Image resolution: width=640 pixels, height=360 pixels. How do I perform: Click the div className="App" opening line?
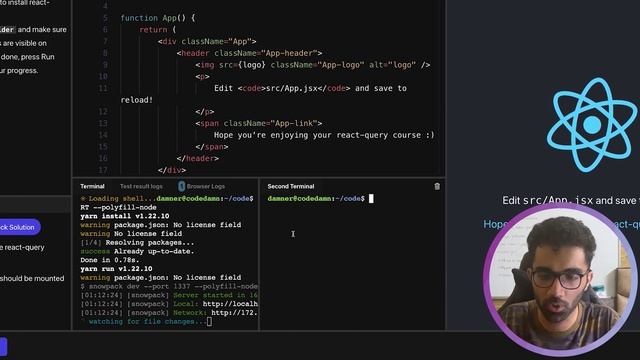(x=207, y=42)
